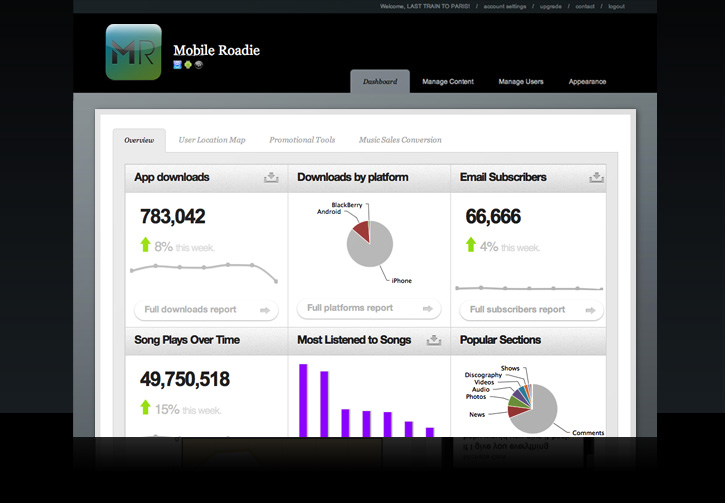The width and height of the screenshot is (725, 503).
Task: Open account settings link
Action: (x=505, y=6)
